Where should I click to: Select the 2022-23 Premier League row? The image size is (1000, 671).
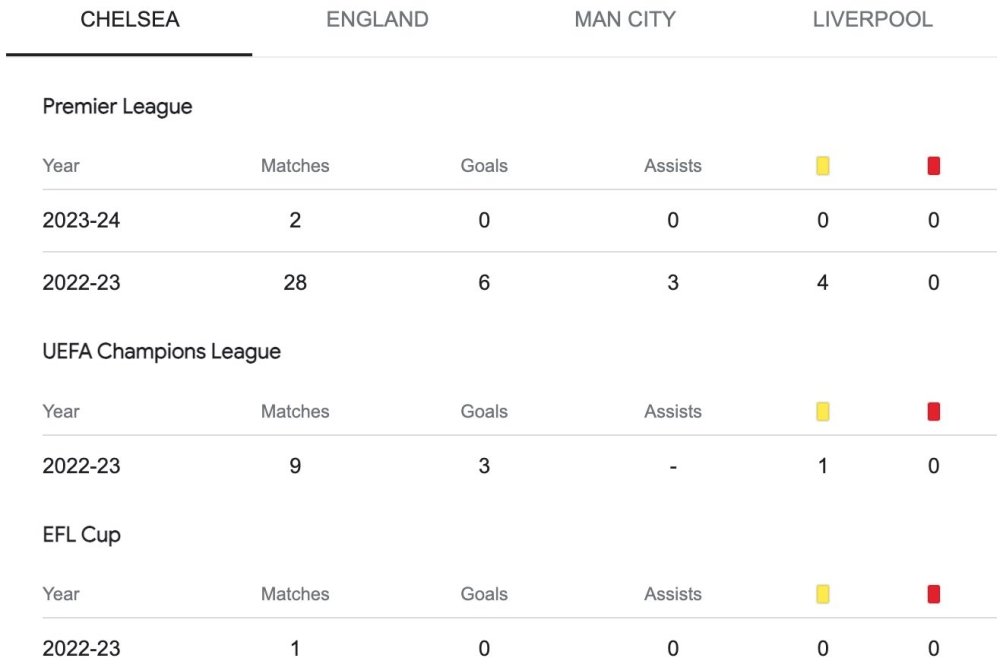(519, 283)
